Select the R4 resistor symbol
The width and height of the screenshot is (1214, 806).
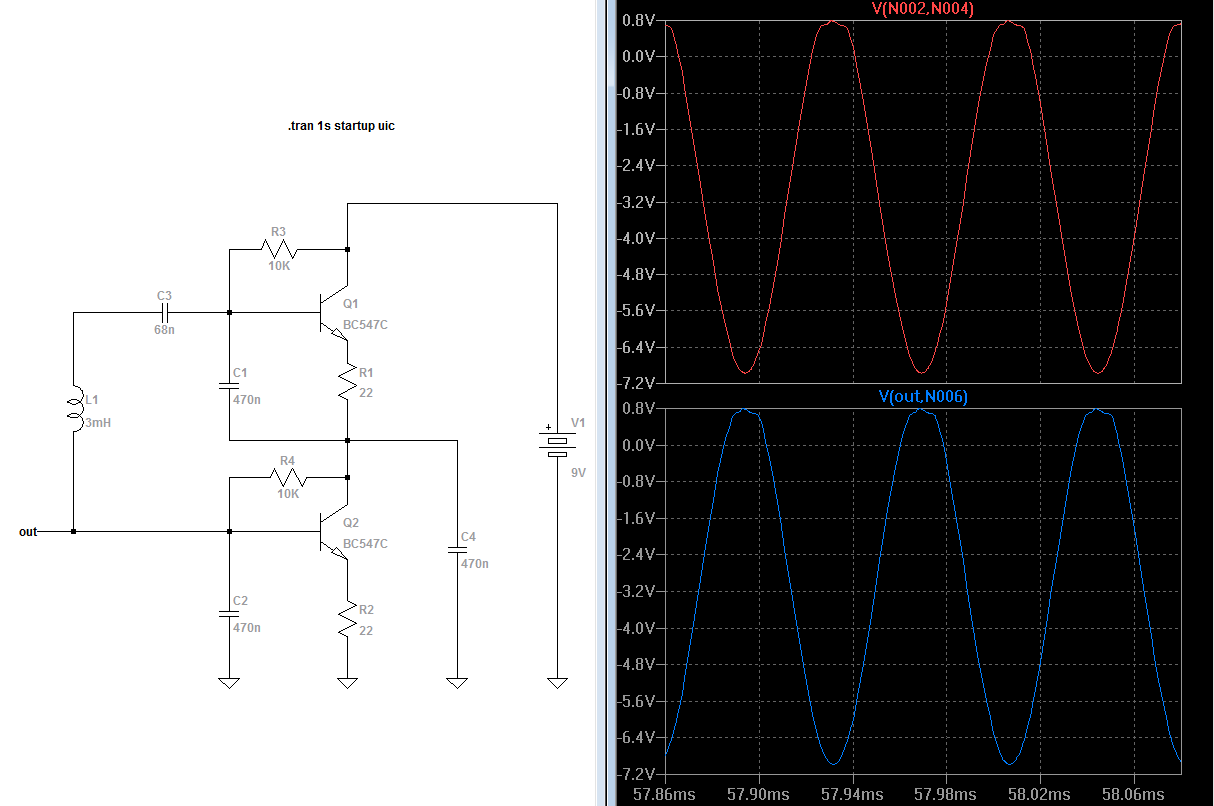pos(288,477)
